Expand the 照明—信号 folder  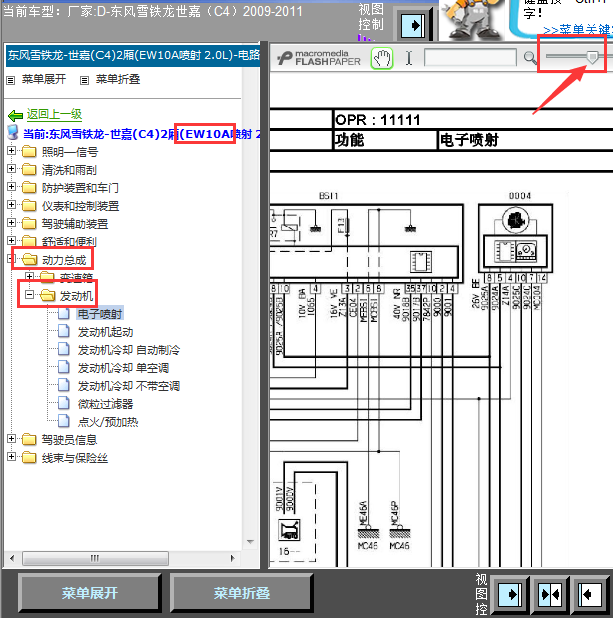(x=11, y=151)
